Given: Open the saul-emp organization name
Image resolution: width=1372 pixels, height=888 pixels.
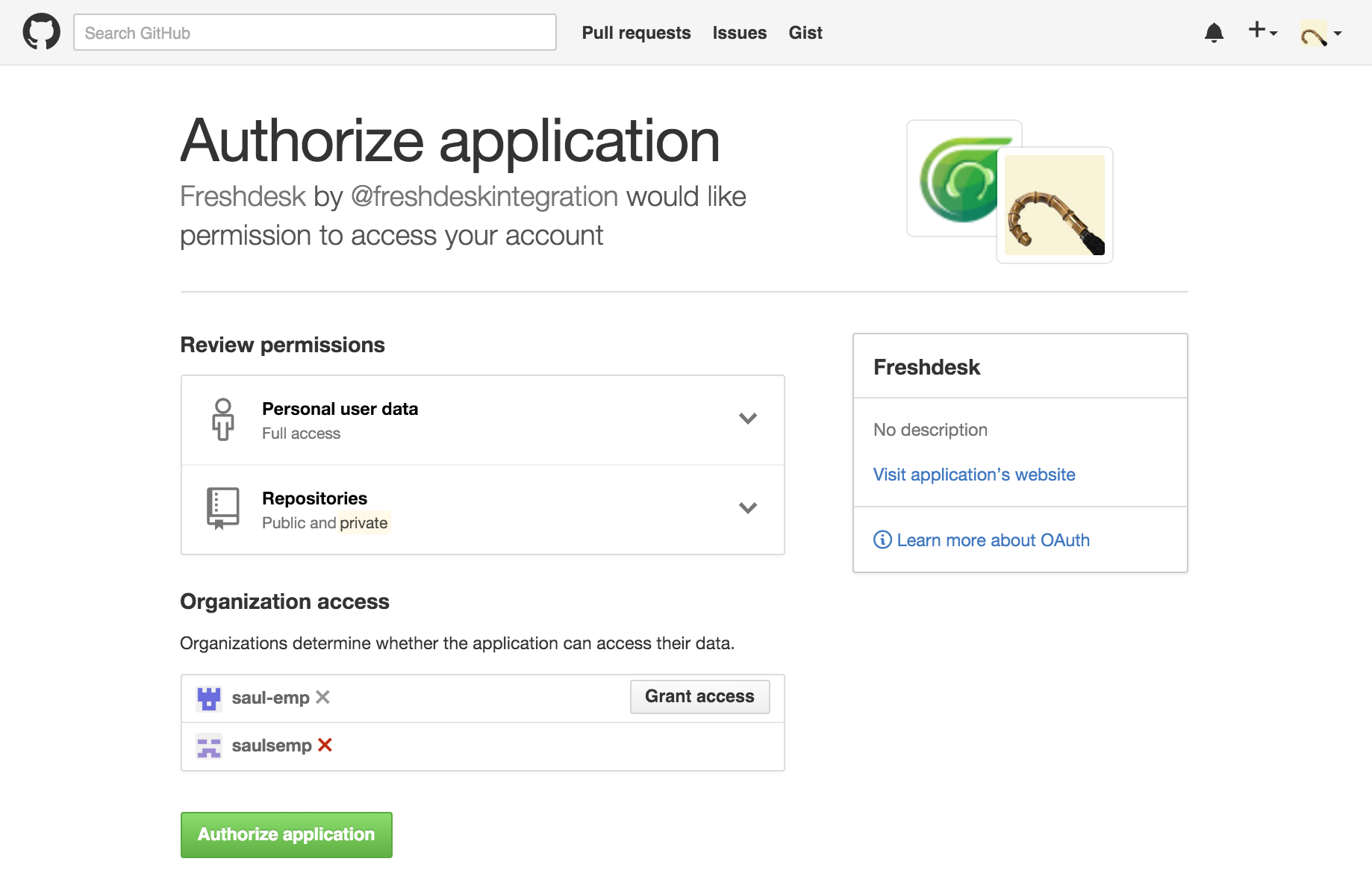Looking at the screenshot, I should (x=270, y=698).
